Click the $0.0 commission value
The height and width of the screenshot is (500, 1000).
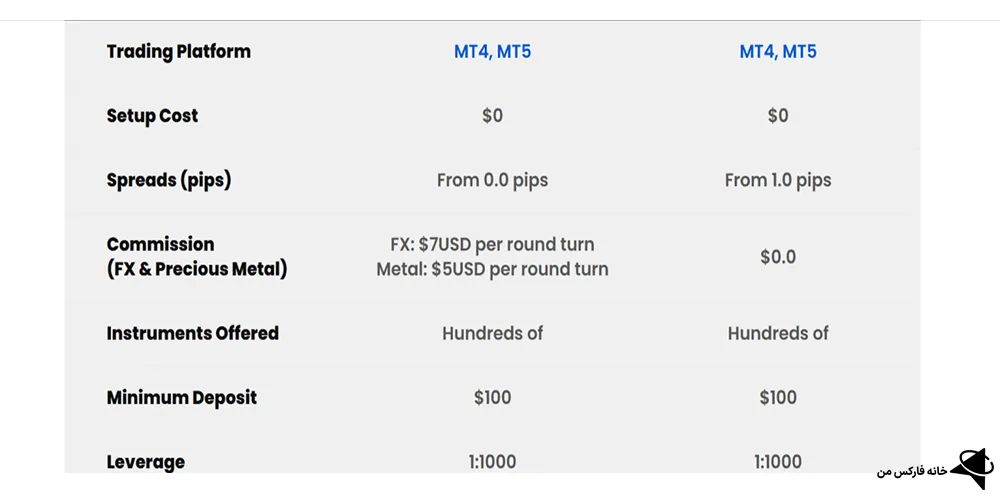click(778, 257)
